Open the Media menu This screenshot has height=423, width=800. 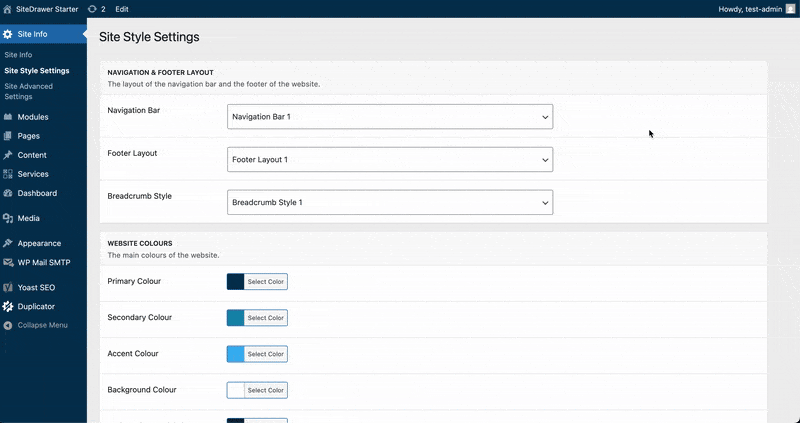pos(29,218)
